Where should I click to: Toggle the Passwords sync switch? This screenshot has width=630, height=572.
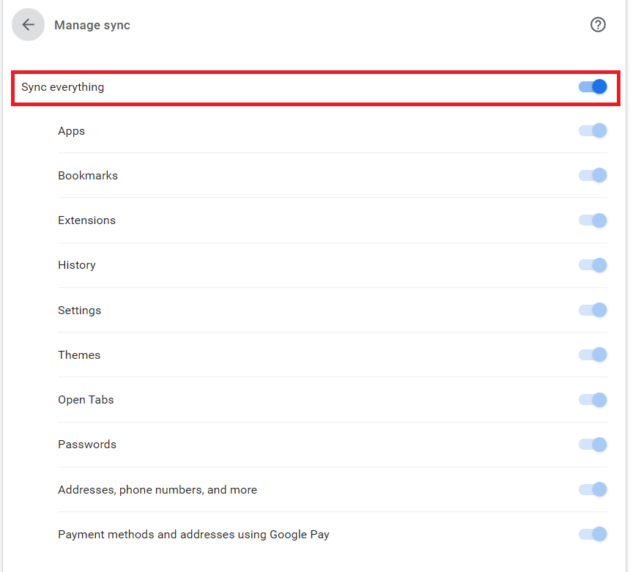point(593,444)
